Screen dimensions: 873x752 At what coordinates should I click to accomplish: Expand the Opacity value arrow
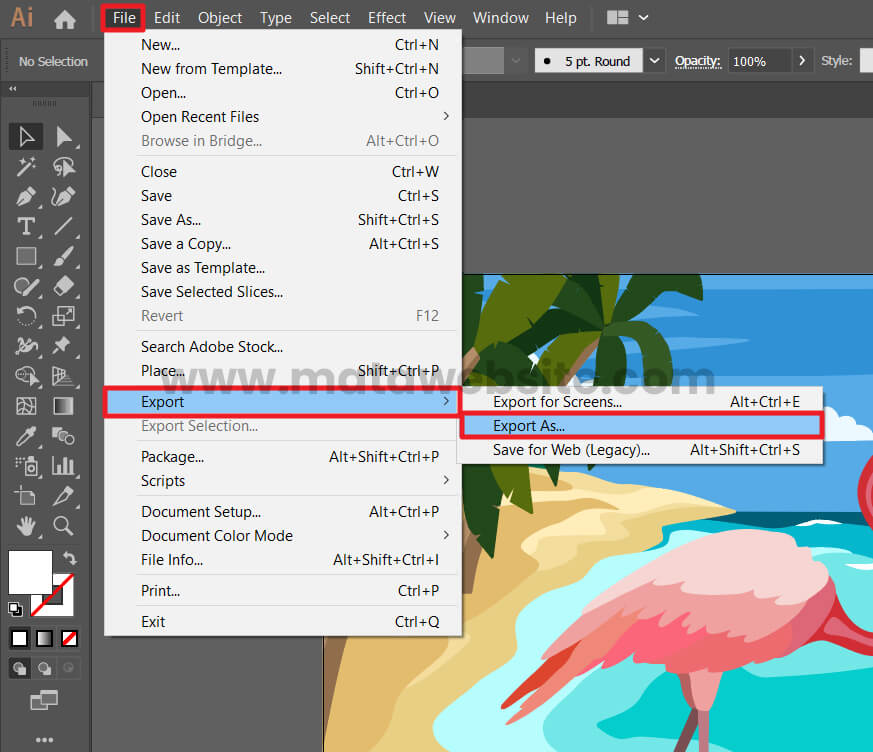click(x=801, y=61)
